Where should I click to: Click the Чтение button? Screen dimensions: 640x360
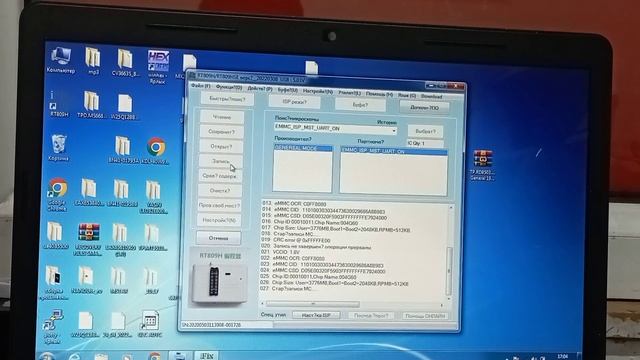click(x=222, y=117)
